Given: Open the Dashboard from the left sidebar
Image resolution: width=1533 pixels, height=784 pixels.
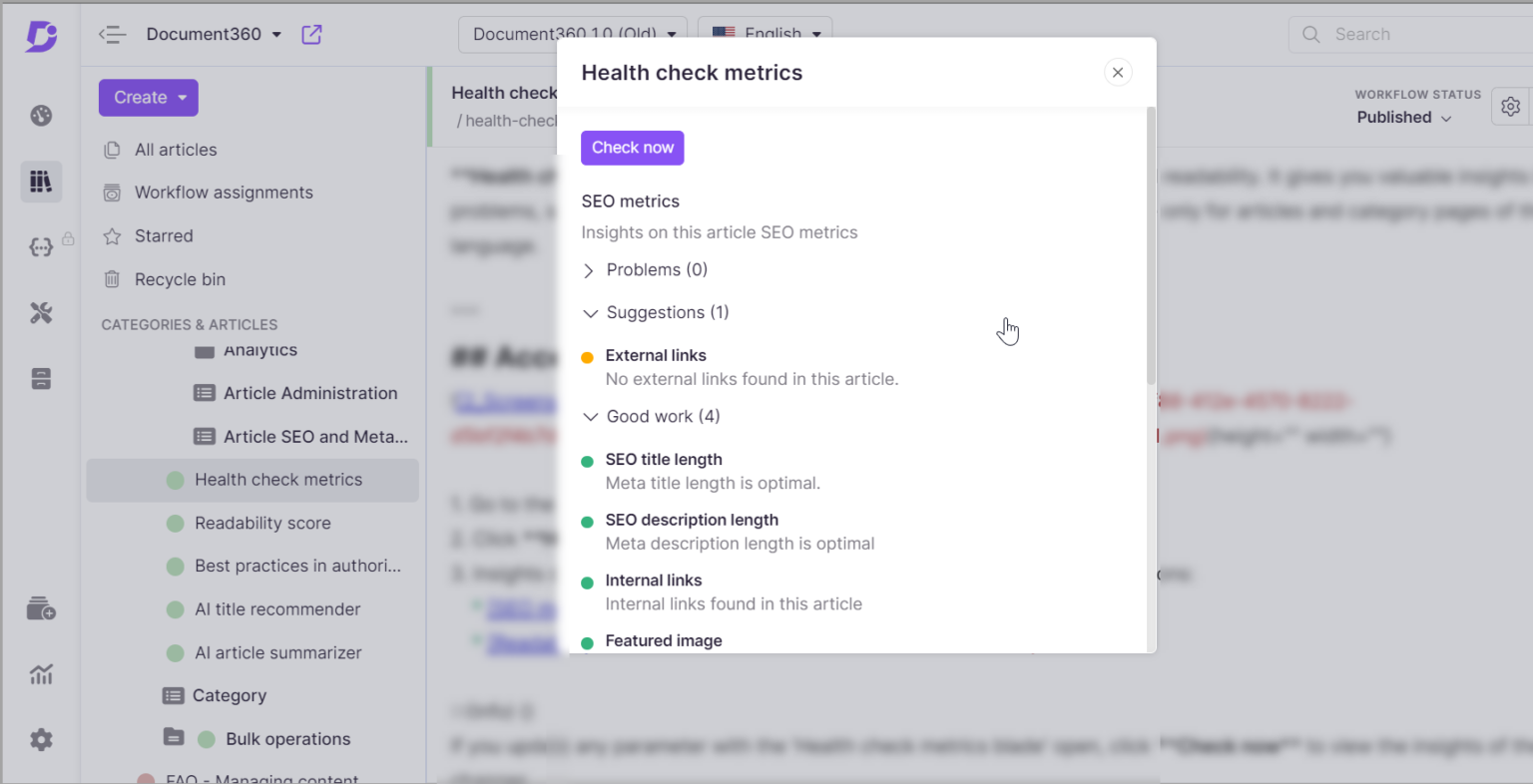Looking at the screenshot, I should pos(41,116).
